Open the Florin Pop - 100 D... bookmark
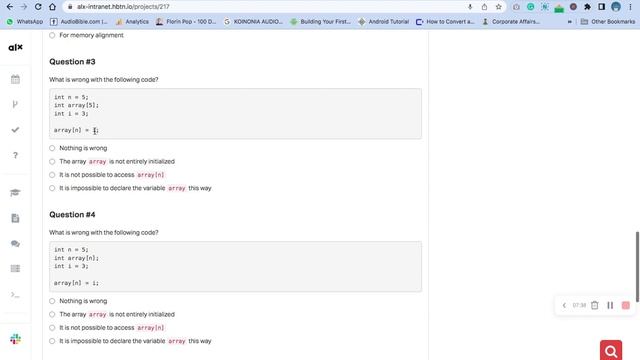Image resolution: width=640 pixels, height=360 pixels. coord(186,22)
